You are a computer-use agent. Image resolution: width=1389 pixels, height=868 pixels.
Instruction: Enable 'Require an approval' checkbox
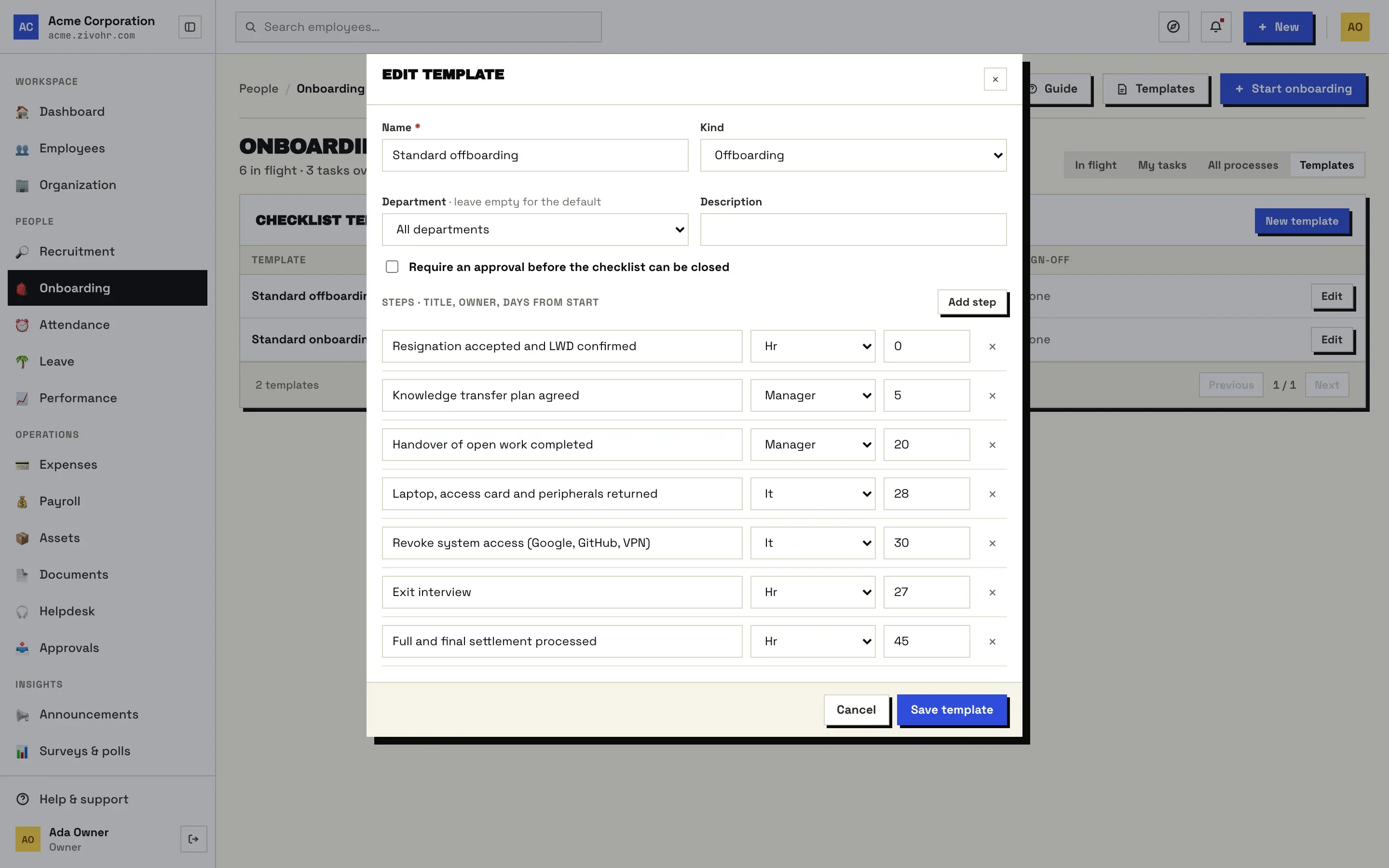[392, 267]
